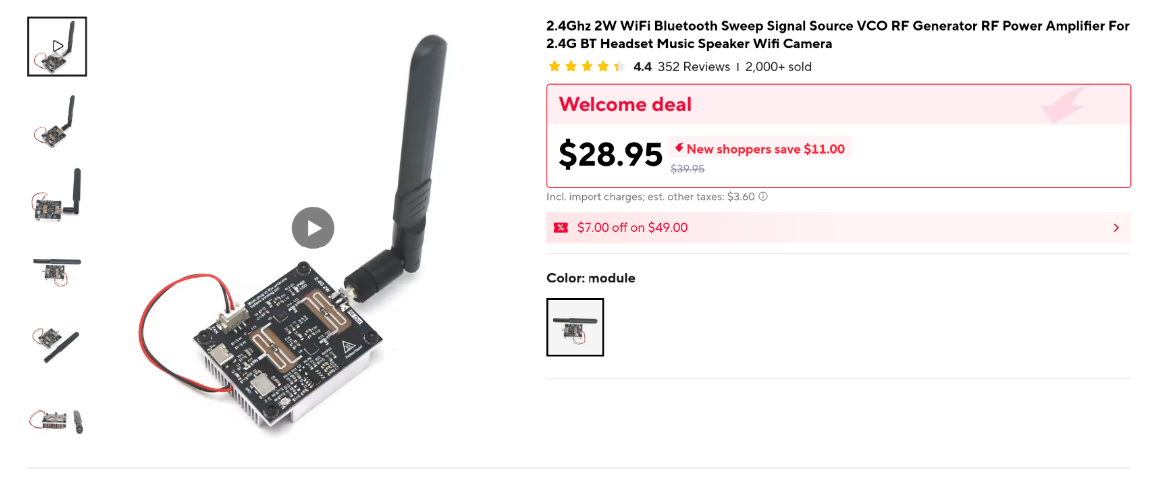The width and height of the screenshot is (1149, 482).
Task: Select the video thumbnail with play icon
Action: click(x=57, y=46)
